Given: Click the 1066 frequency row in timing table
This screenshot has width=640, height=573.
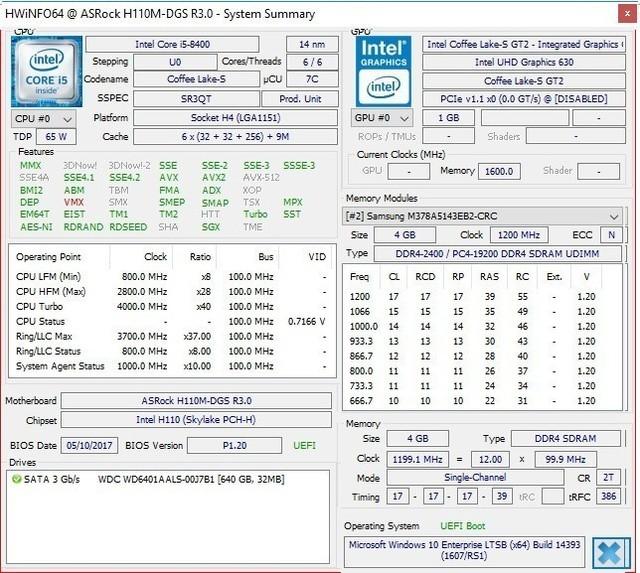Looking at the screenshot, I should point(482,312).
